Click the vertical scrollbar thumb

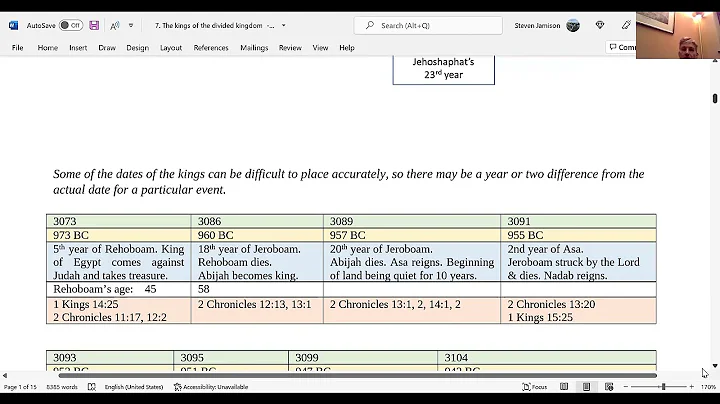point(714,98)
